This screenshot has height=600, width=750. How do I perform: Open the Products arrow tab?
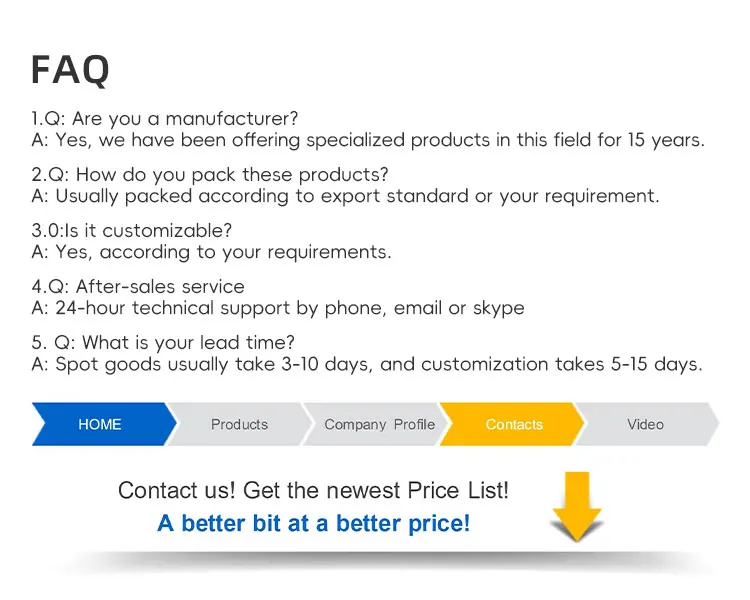(x=239, y=424)
